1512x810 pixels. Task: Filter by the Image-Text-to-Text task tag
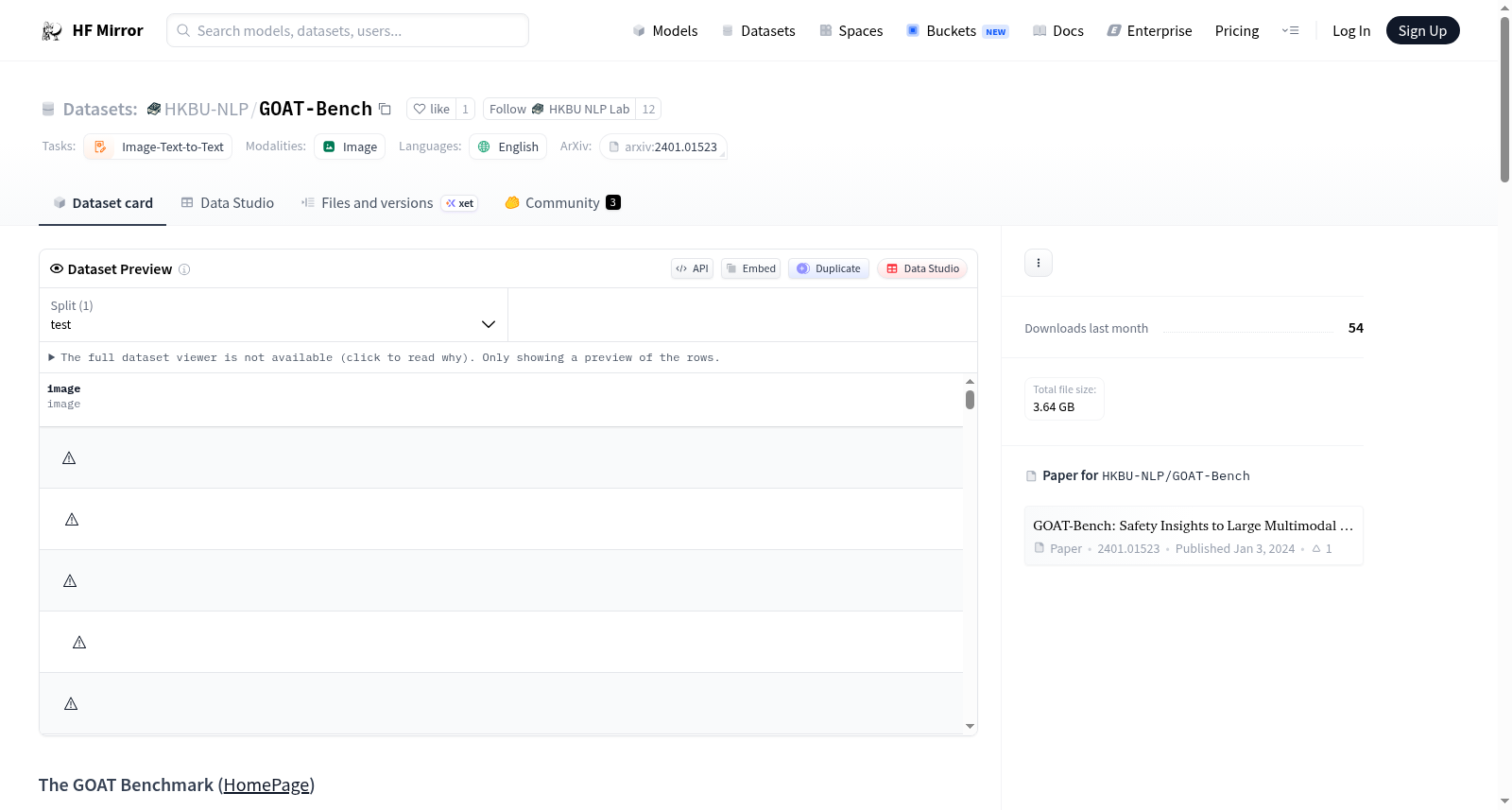158,146
